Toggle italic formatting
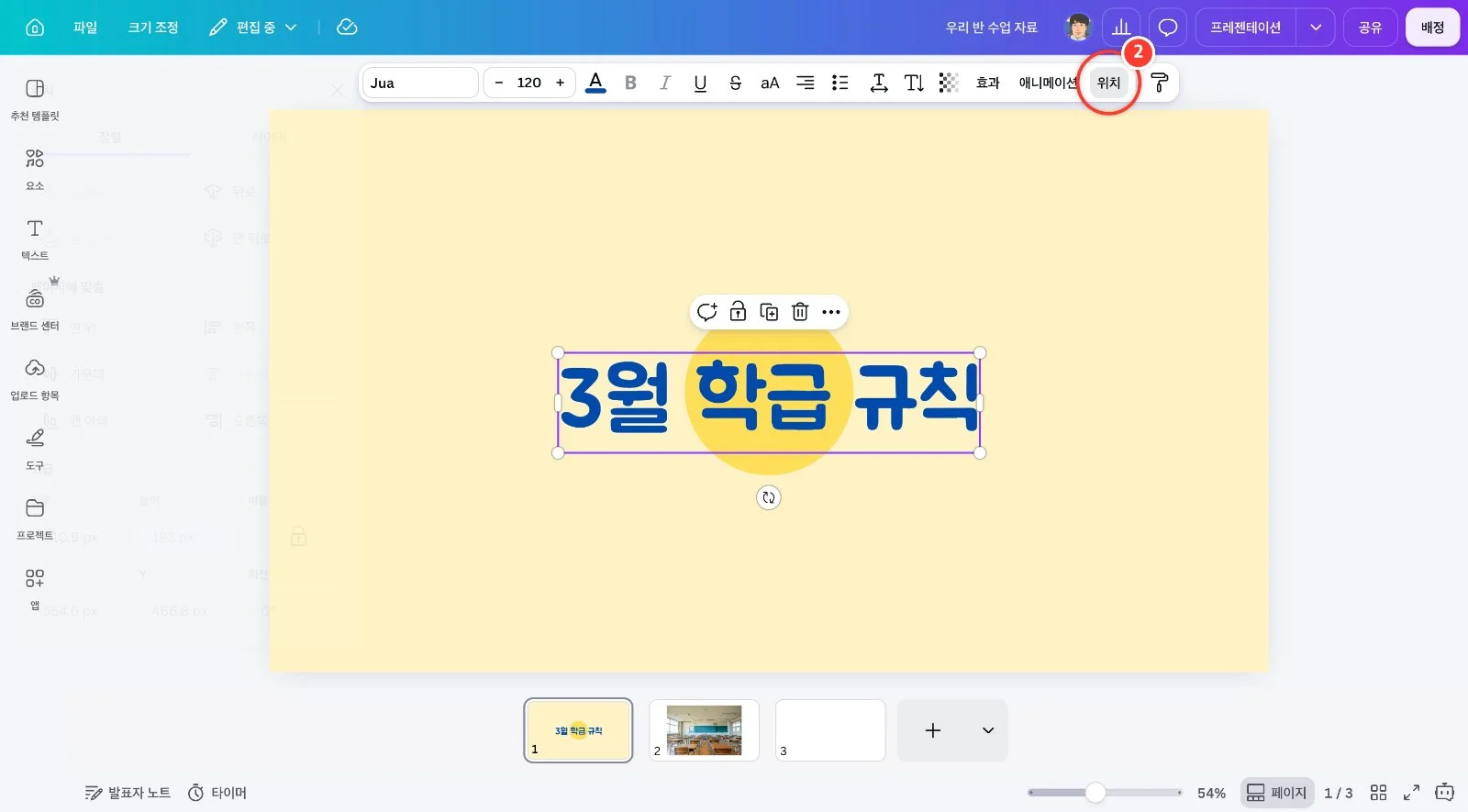Screen dimensions: 1468x812 click(665, 83)
